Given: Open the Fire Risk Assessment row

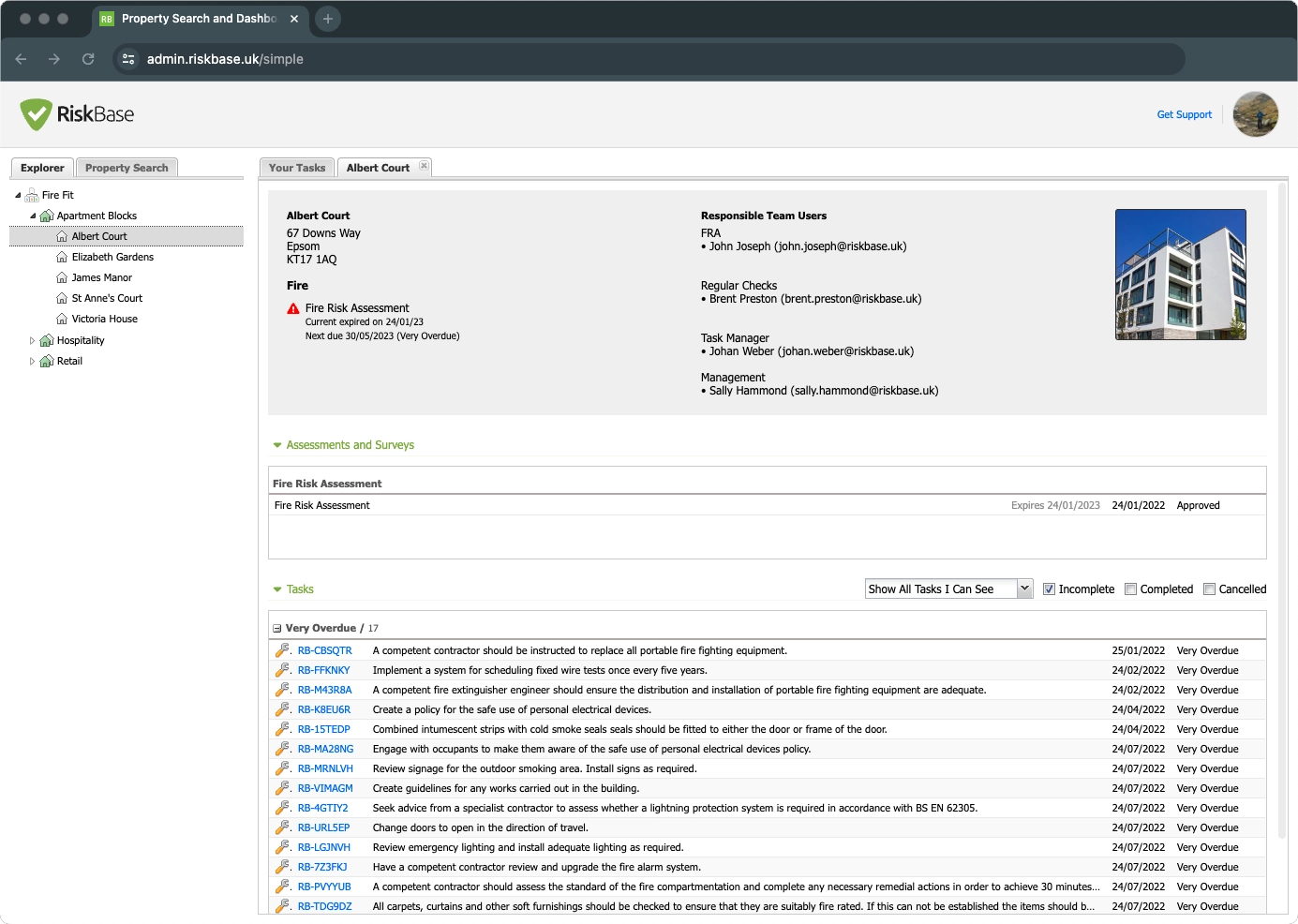Looking at the screenshot, I should (768, 505).
